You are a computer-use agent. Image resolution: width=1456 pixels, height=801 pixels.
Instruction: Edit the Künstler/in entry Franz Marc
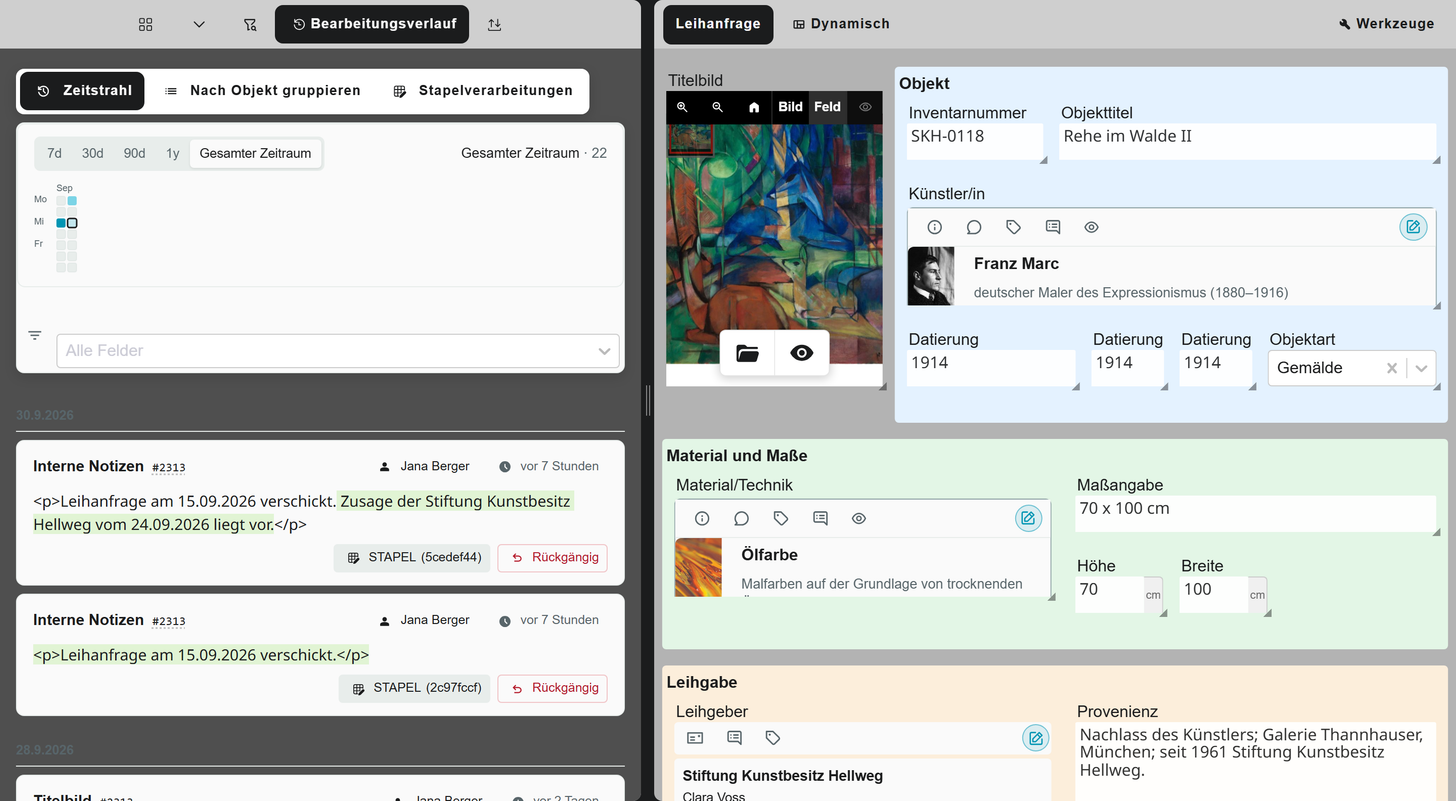point(1413,227)
